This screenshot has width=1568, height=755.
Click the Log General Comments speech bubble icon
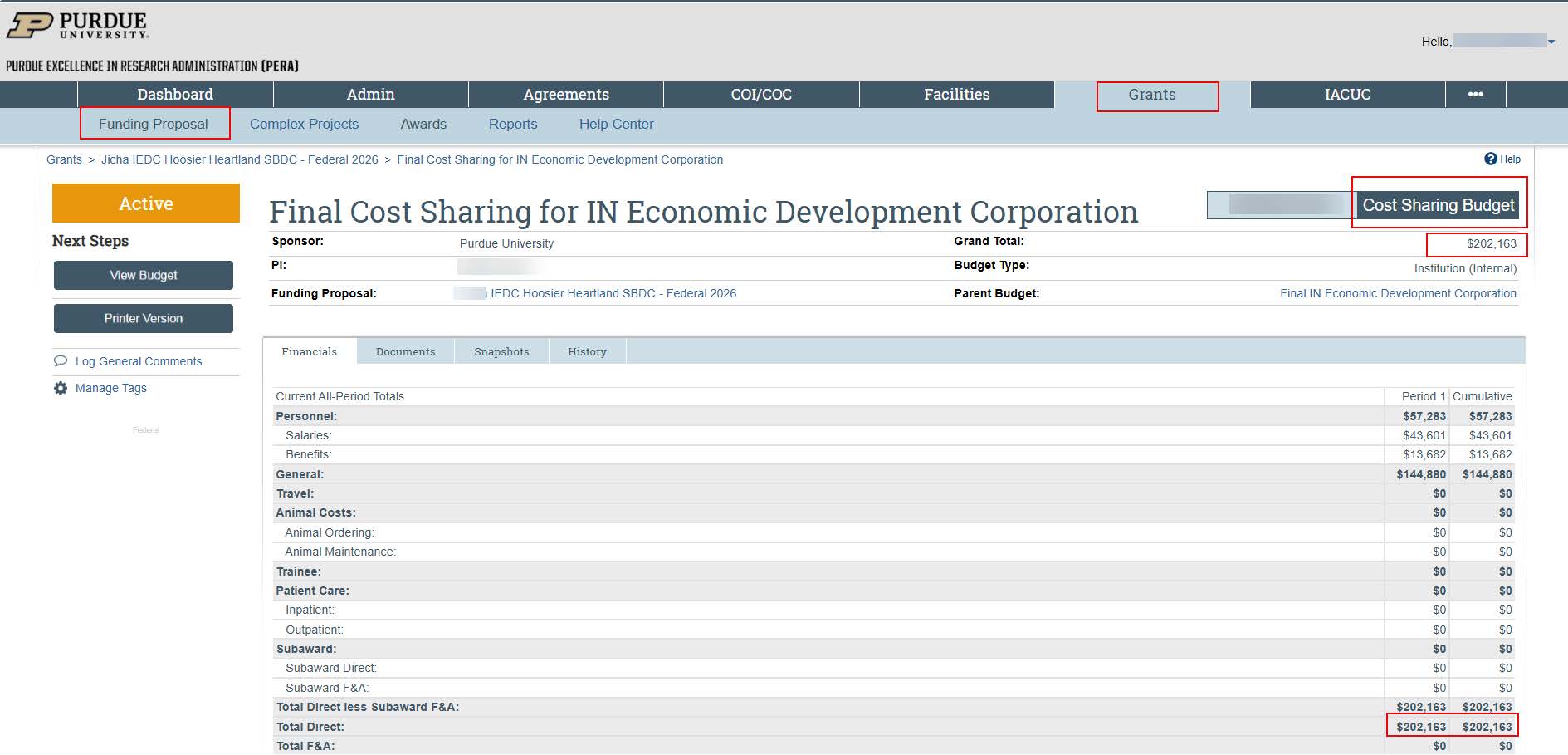pos(61,361)
